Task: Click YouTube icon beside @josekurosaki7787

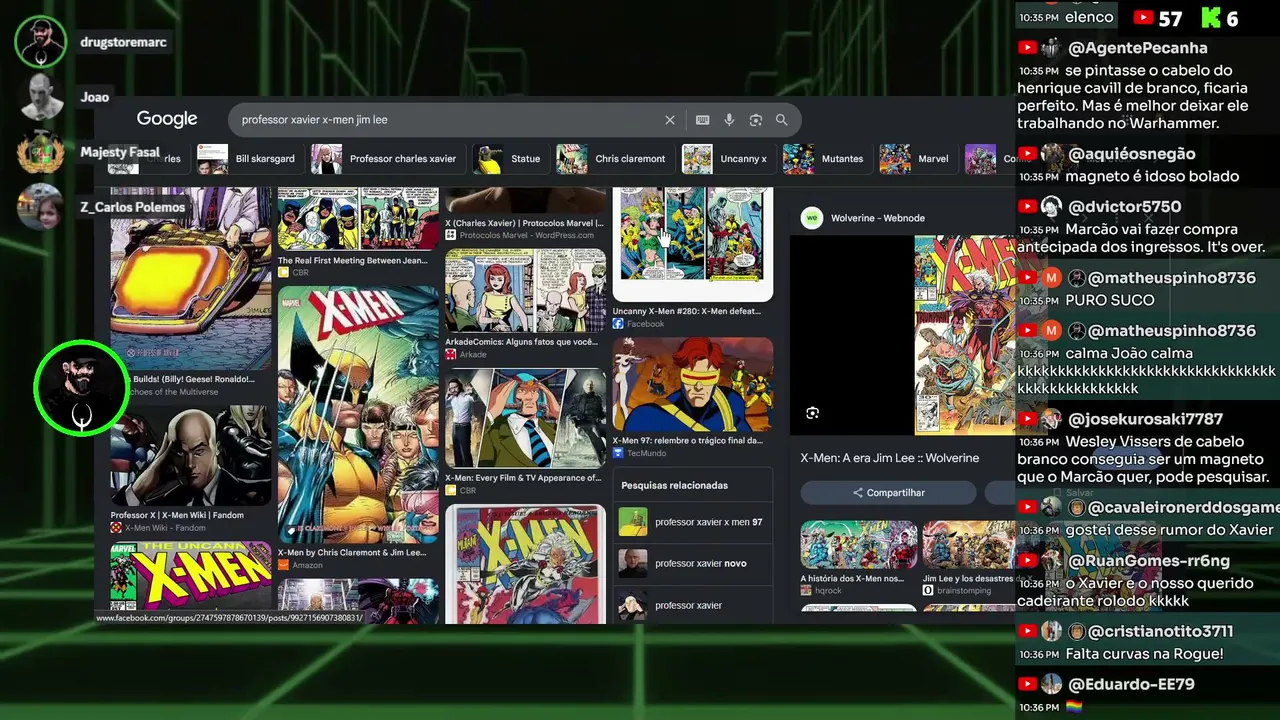Action: pyautogui.click(x=1027, y=419)
